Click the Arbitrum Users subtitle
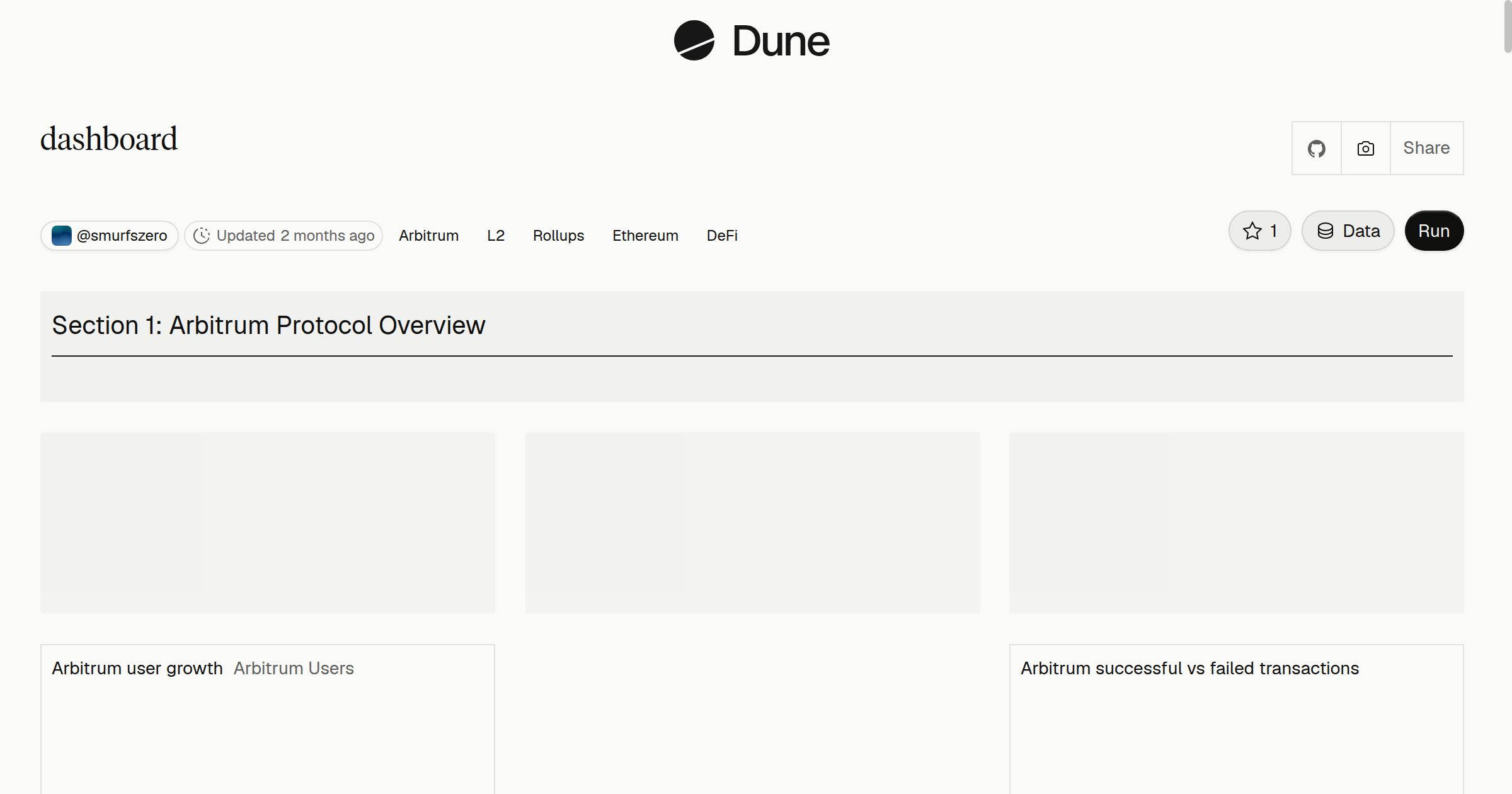The height and width of the screenshot is (794, 1512). [294, 669]
